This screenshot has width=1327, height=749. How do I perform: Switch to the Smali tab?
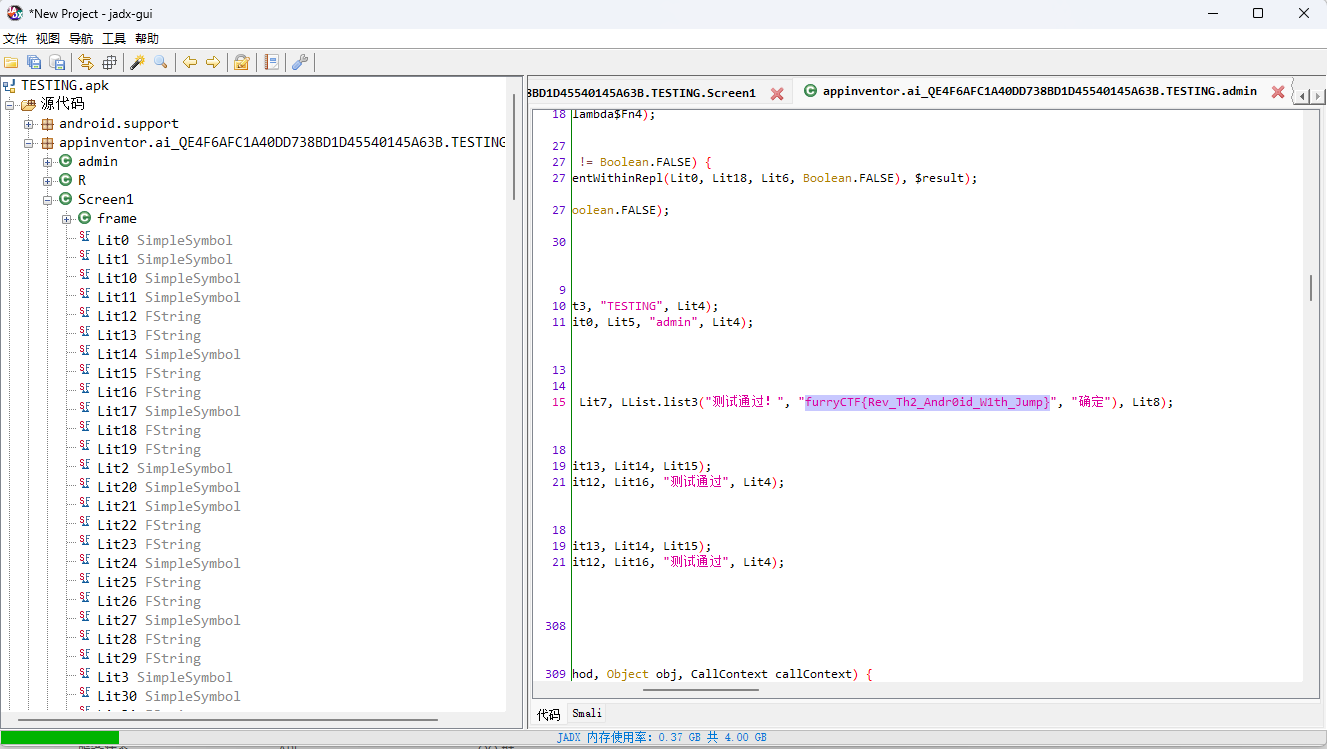[x=587, y=714]
